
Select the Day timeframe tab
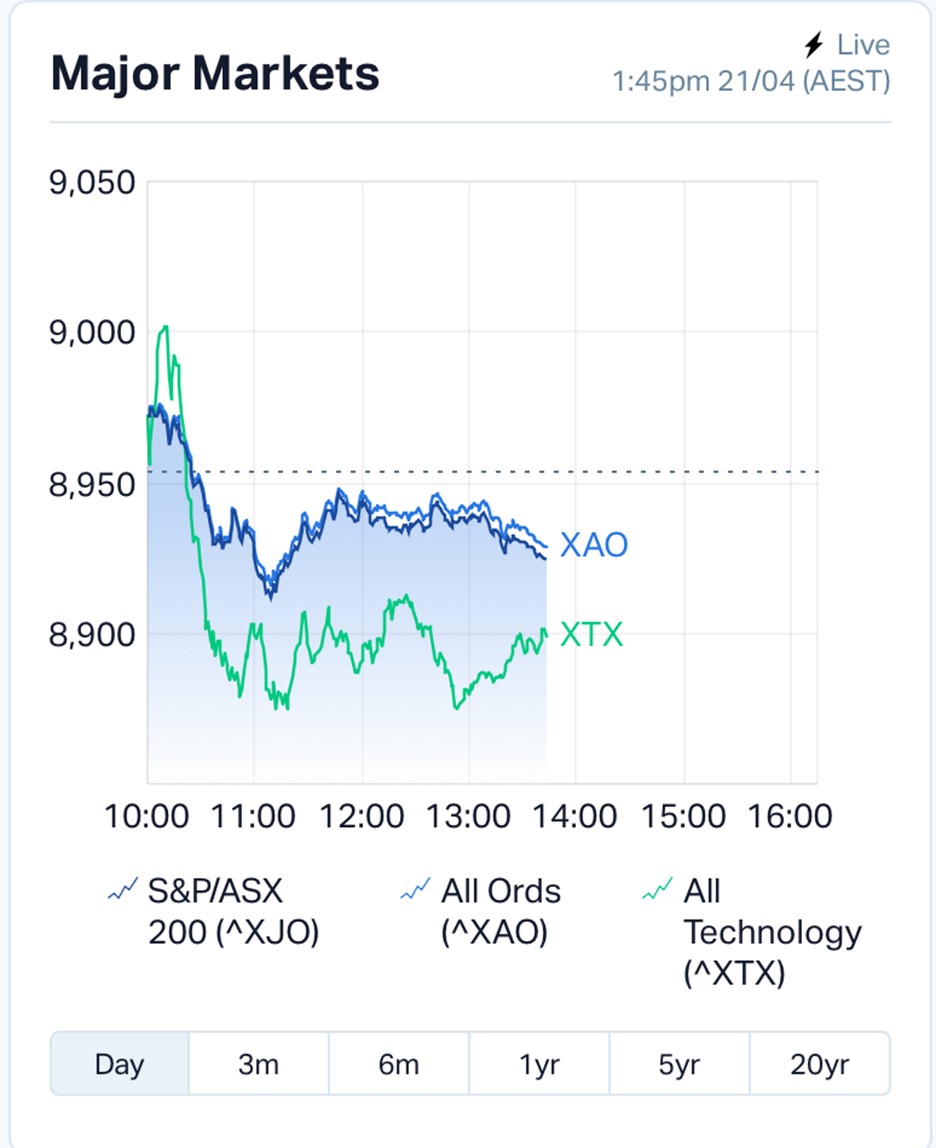point(119,1064)
